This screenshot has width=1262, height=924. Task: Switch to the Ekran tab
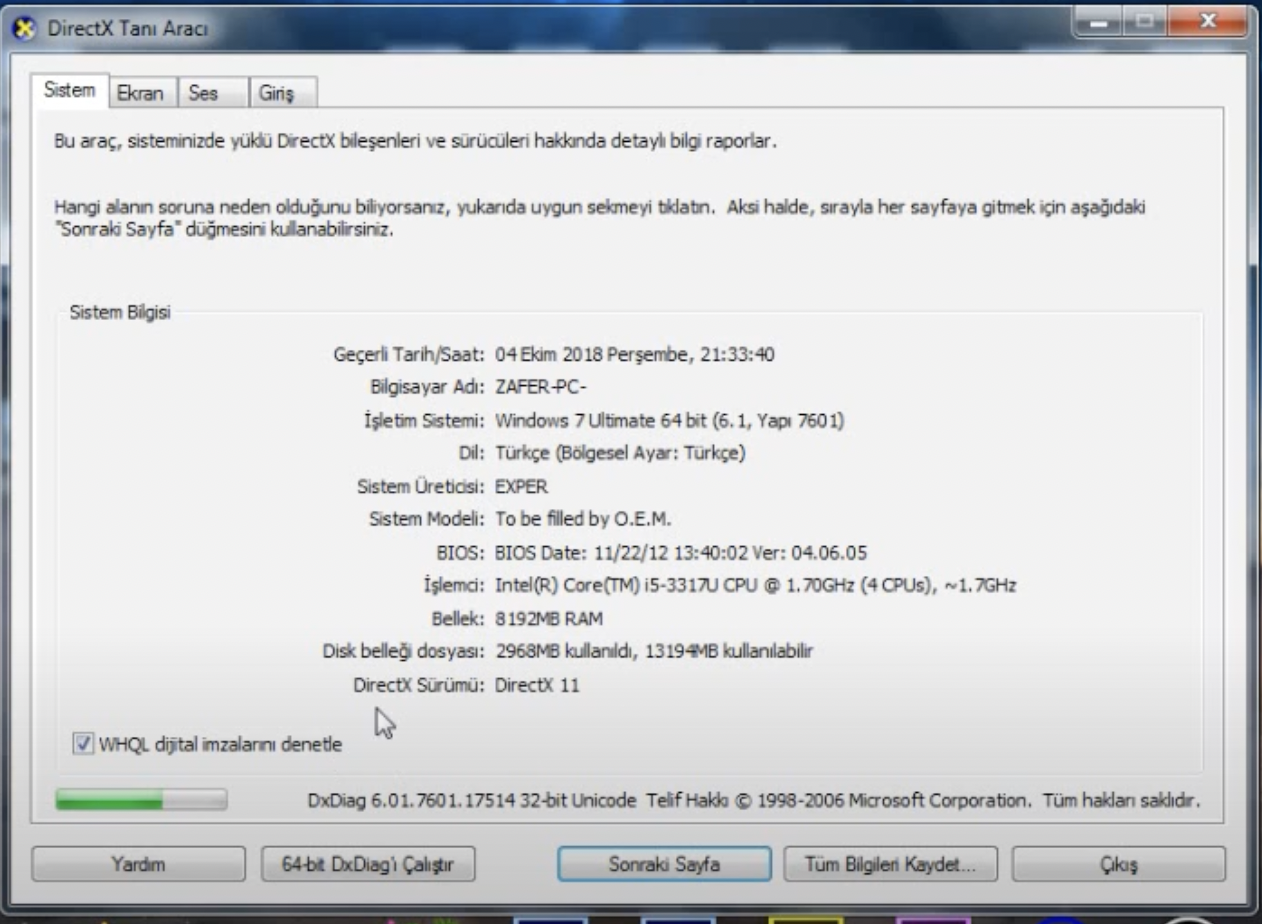point(143,93)
